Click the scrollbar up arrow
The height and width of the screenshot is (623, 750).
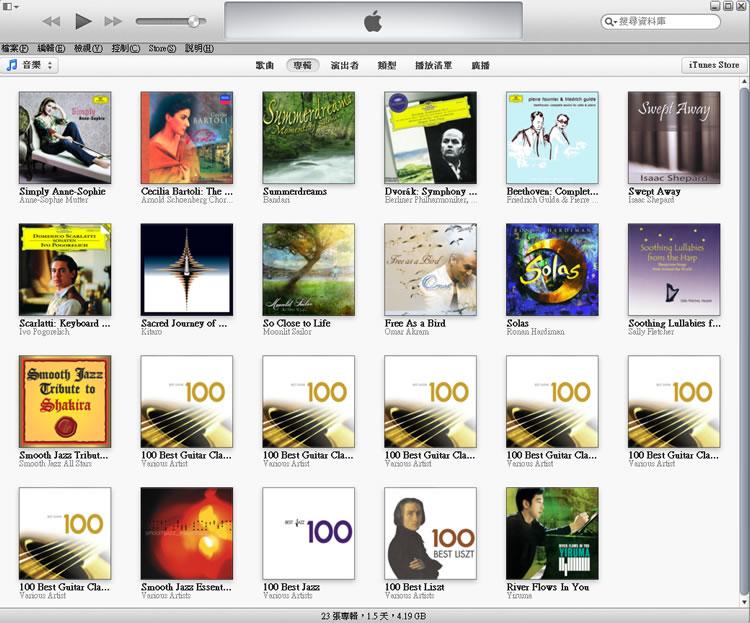744,82
